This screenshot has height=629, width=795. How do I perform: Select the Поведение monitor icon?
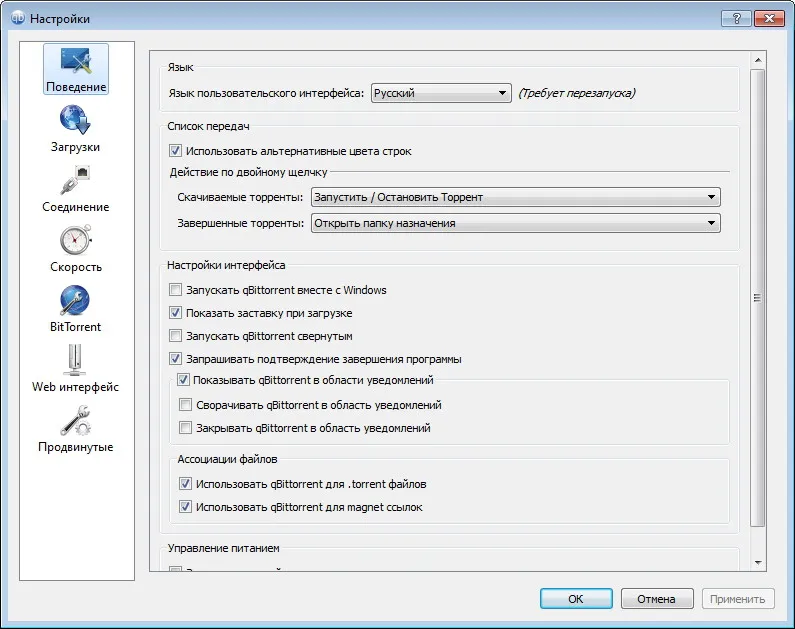(75, 61)
